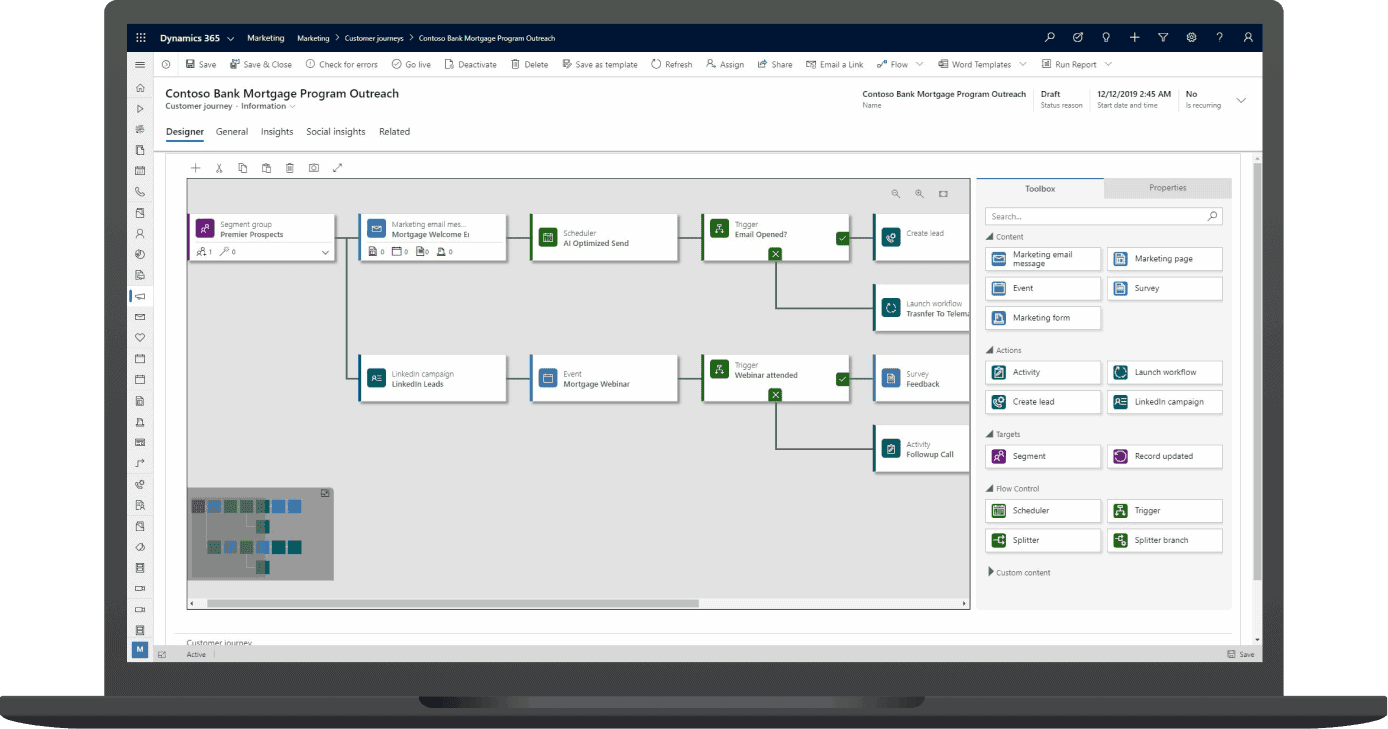Toggle the hamburger site map menu
This screenshot has height=729, width=1388.
pyautogui.click(x=140, y=64)
